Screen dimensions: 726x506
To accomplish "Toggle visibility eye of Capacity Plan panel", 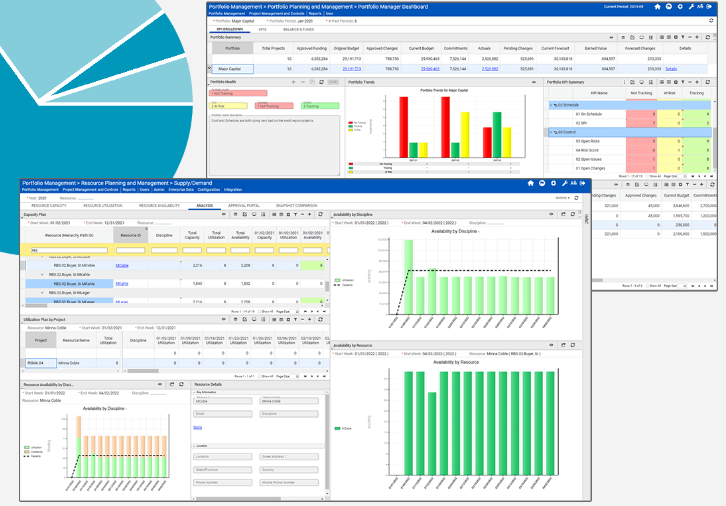I will 224,214.
